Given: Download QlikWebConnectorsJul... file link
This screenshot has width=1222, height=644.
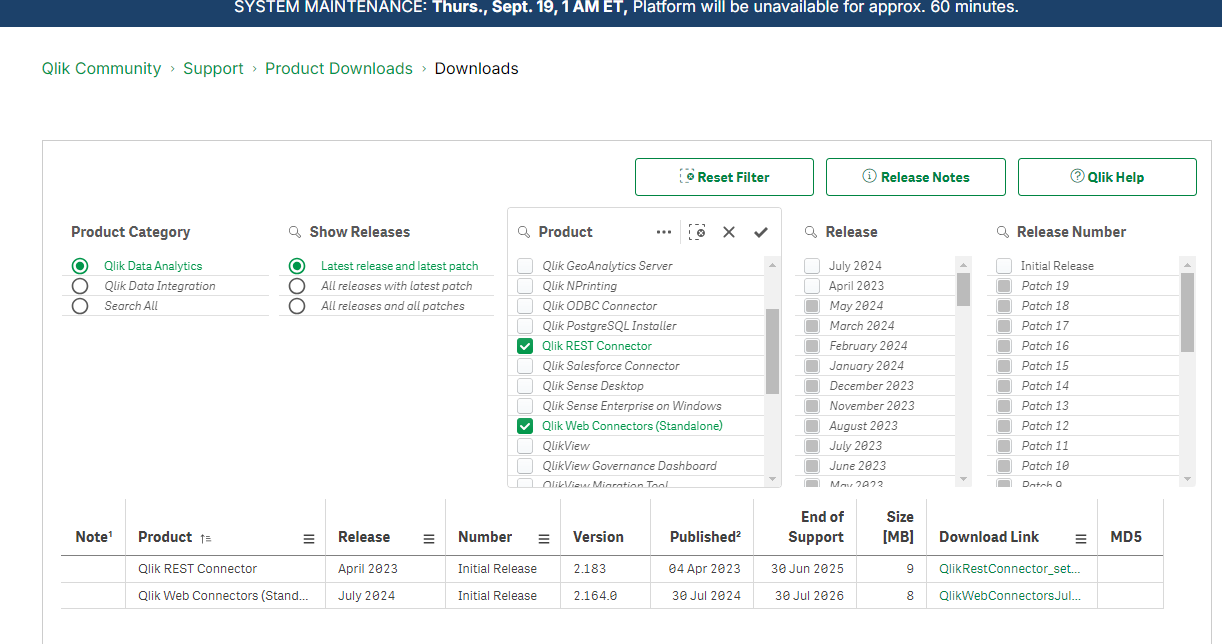Looking at the screenshot, I should tap(1010, 596).
